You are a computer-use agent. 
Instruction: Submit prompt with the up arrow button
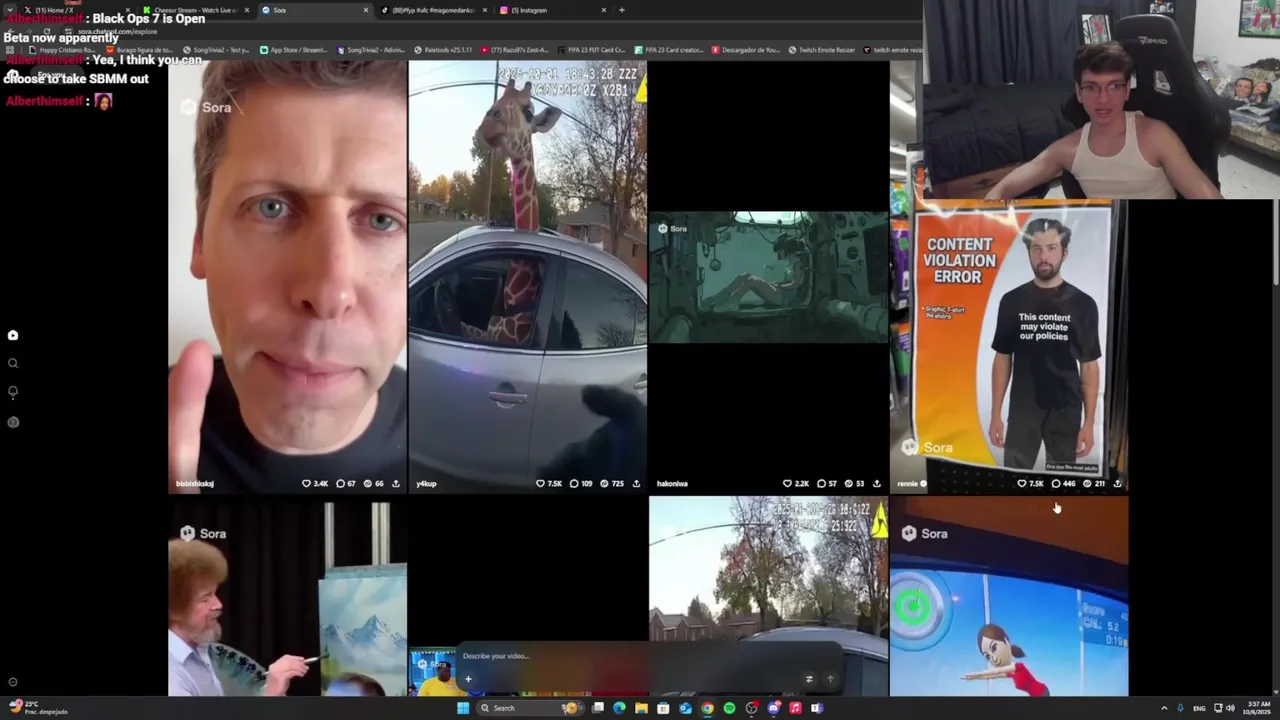[x=830, y=679]
